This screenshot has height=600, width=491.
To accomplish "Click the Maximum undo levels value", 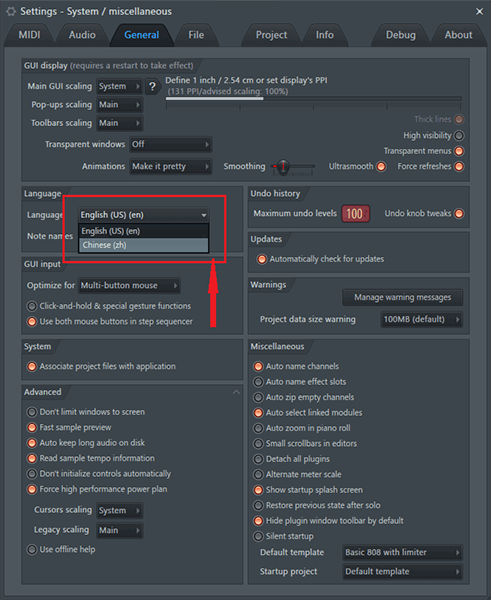I will 355,214.
